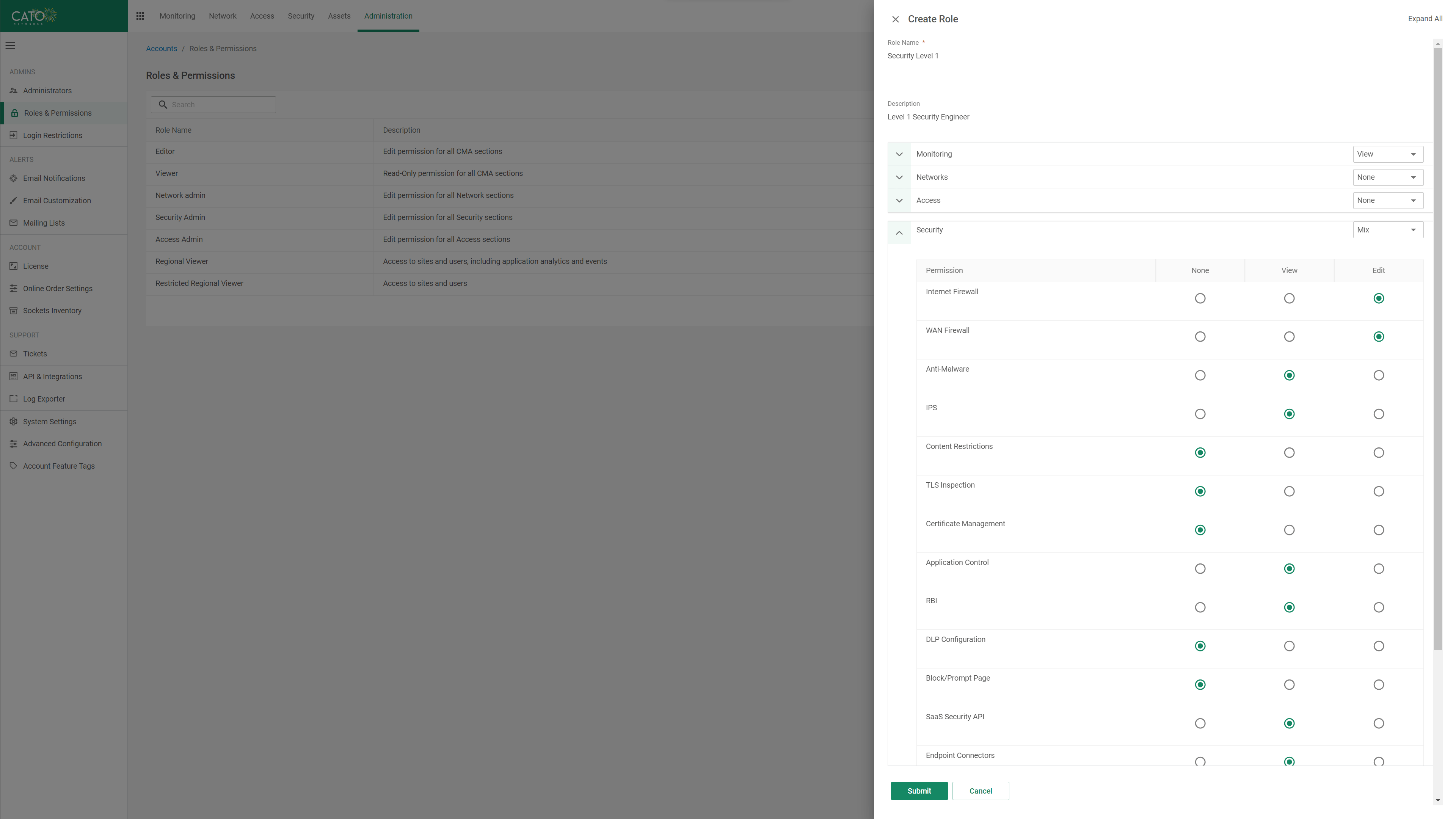Click the API & Integrations icon
1456x819 pixels.
[x=14, y=377]
